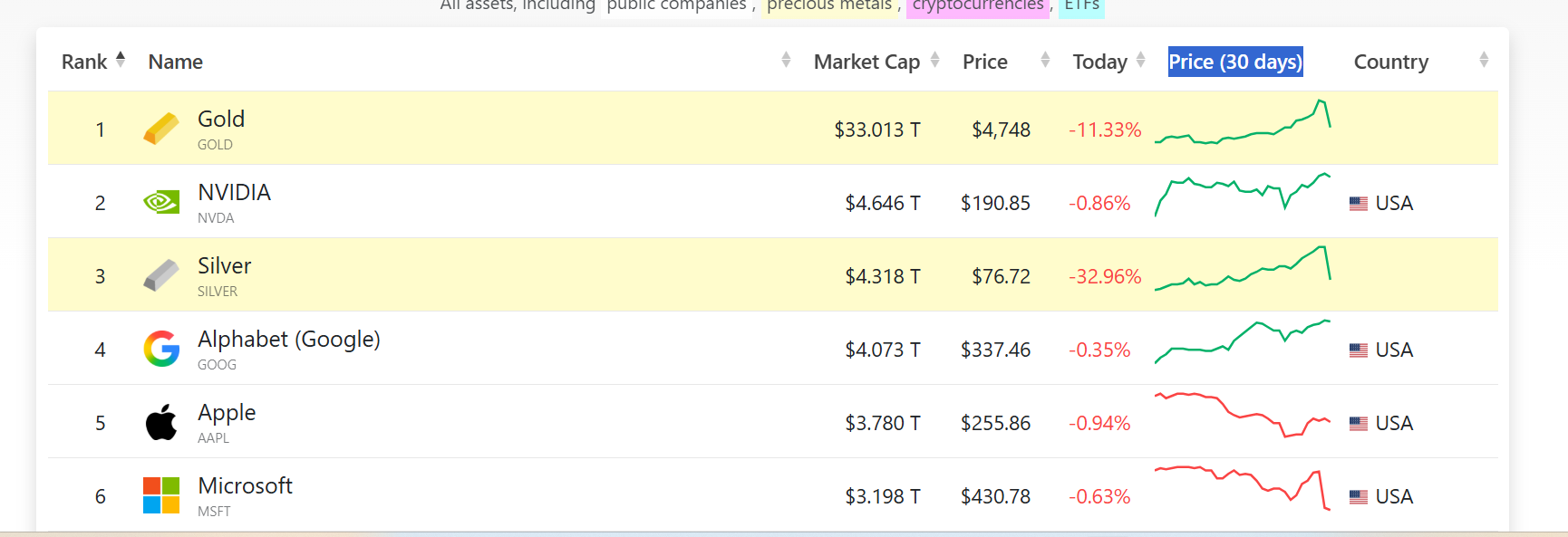Click the Price (30 days) header

(1234, 62)
